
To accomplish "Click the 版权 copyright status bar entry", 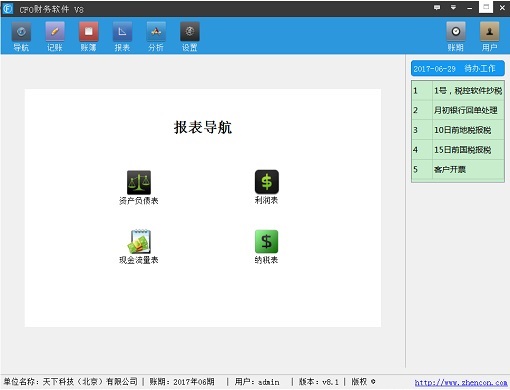I will click(363, 382).
